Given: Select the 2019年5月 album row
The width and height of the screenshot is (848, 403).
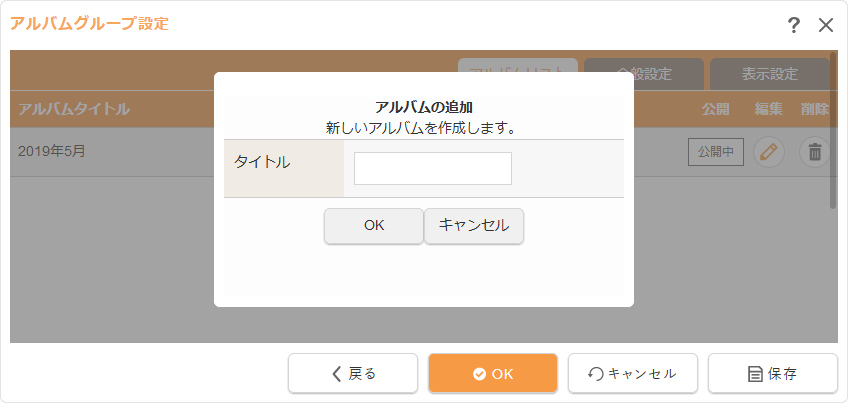Looking at the screenshot, I should 100,152.
